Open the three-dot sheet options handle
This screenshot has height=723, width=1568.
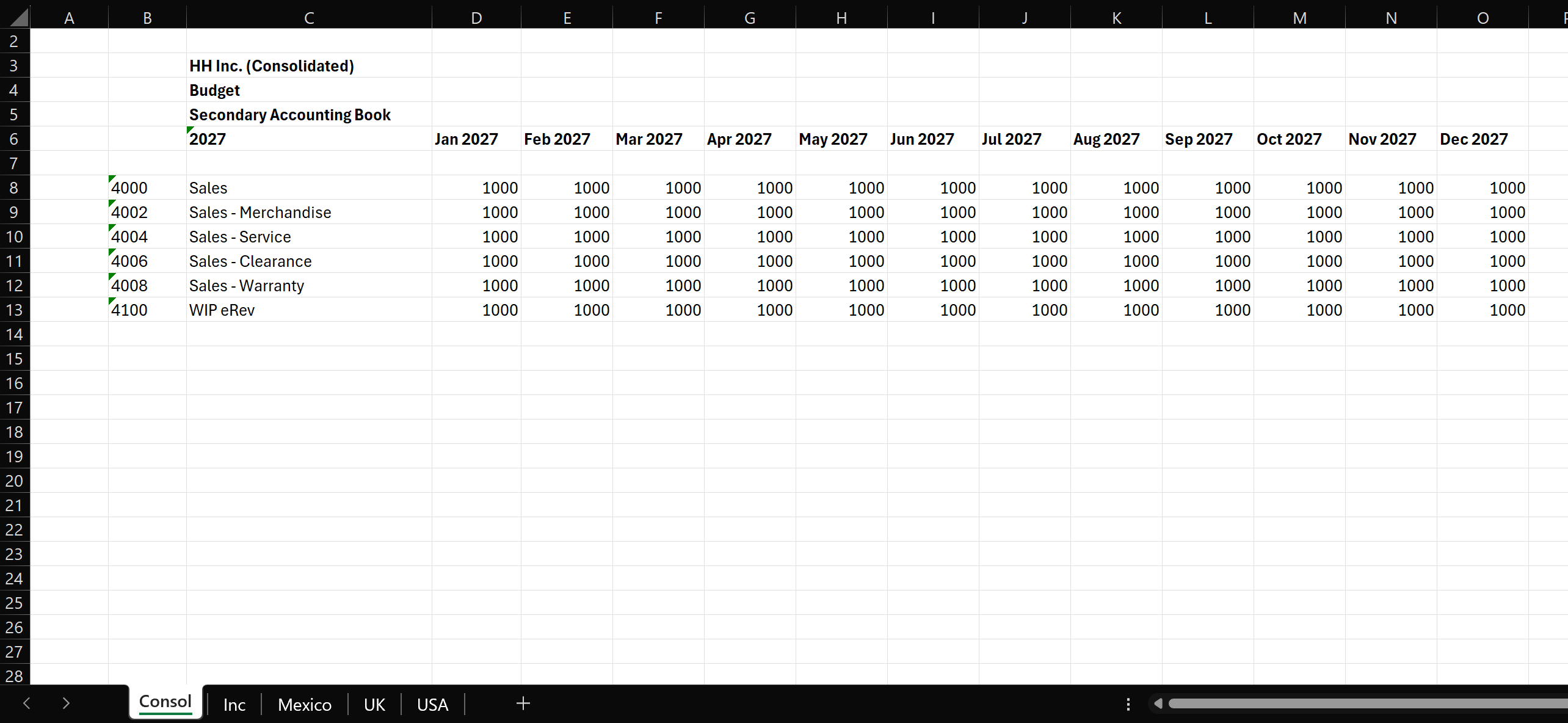[x=1128, y=704]
